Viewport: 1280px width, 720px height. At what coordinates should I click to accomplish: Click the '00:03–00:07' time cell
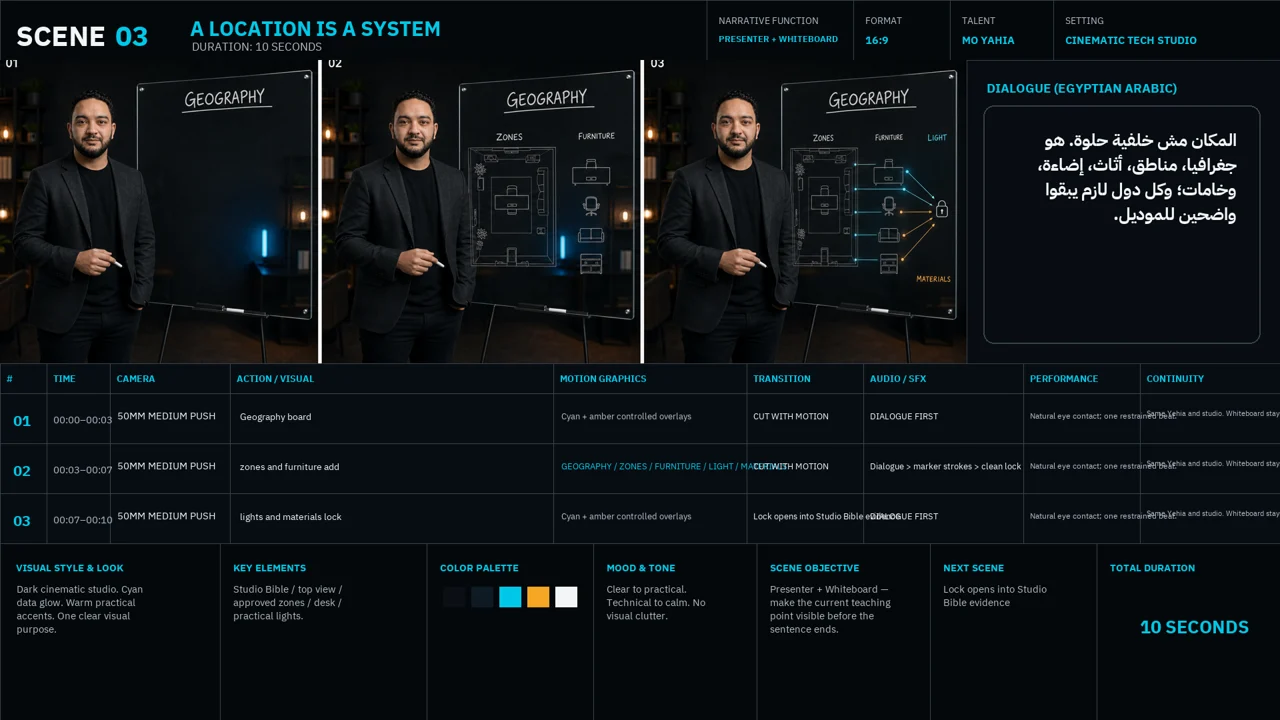83,470
